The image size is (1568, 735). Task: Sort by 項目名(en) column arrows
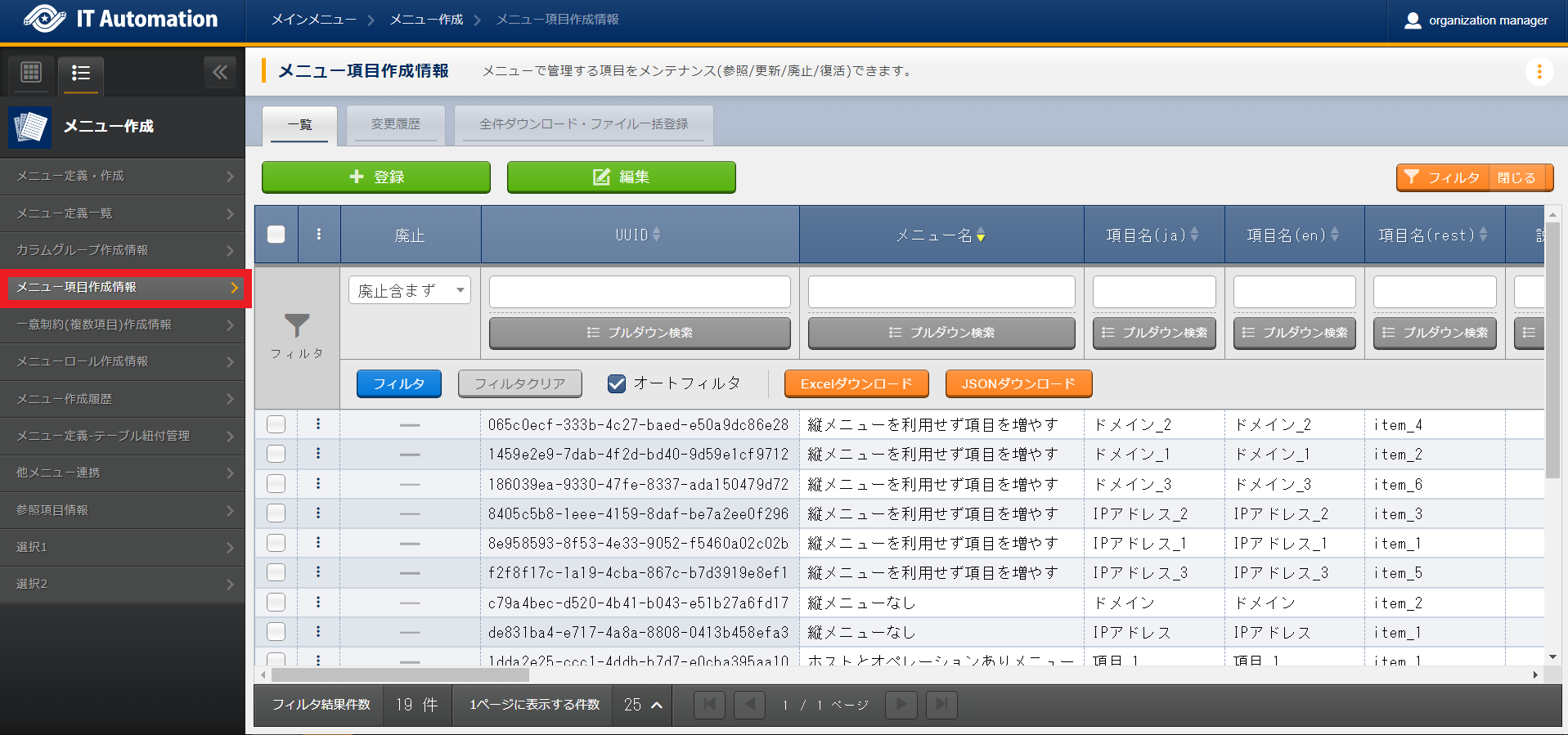(x=1335, y=235)
